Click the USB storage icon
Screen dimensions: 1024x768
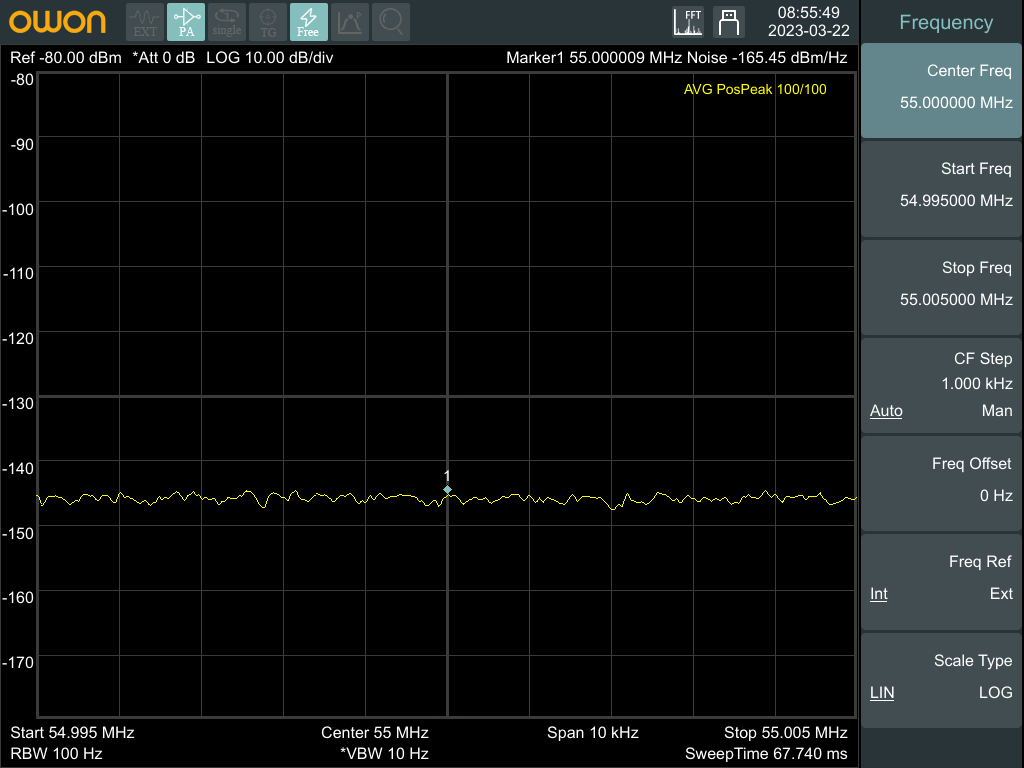(729, 21)
